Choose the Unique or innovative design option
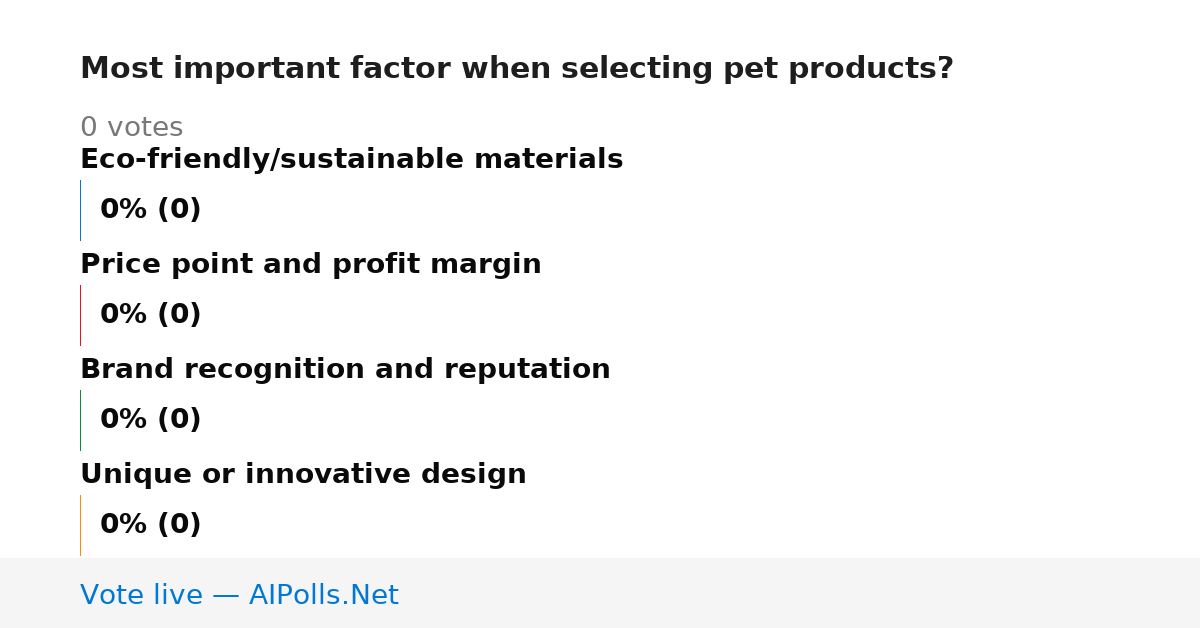The width and height of the screenshot is (1200, 628). (303, 475)
